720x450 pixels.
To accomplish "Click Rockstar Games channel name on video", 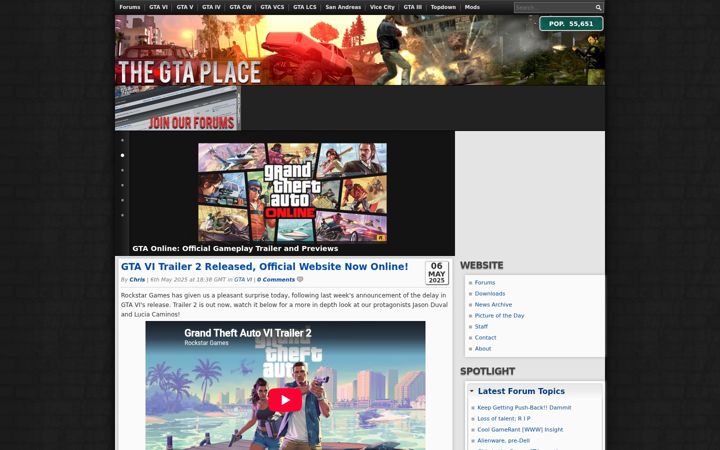I will click(206, 343).
